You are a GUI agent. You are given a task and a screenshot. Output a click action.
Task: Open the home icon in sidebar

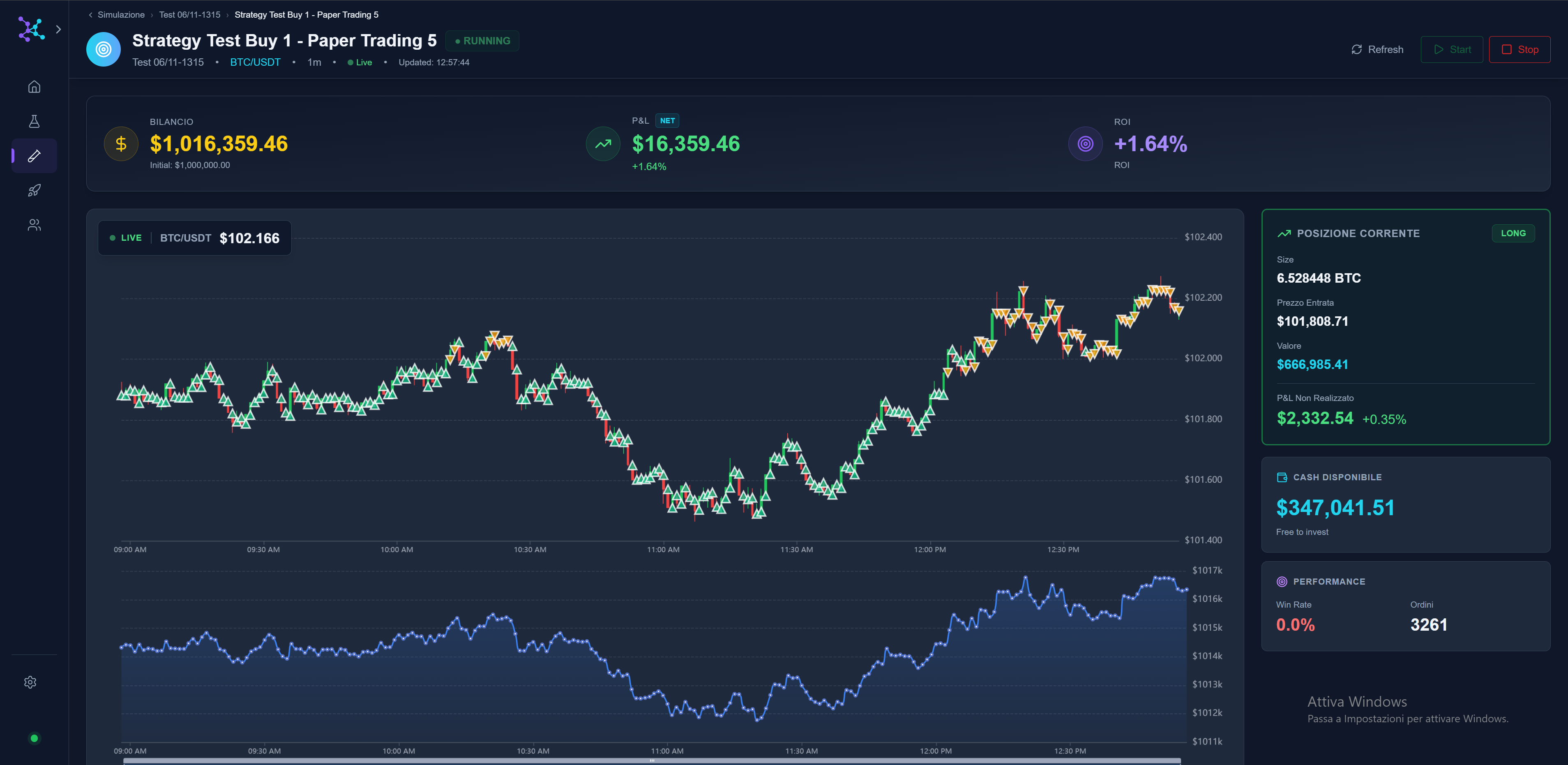click(x=34, y=86)
